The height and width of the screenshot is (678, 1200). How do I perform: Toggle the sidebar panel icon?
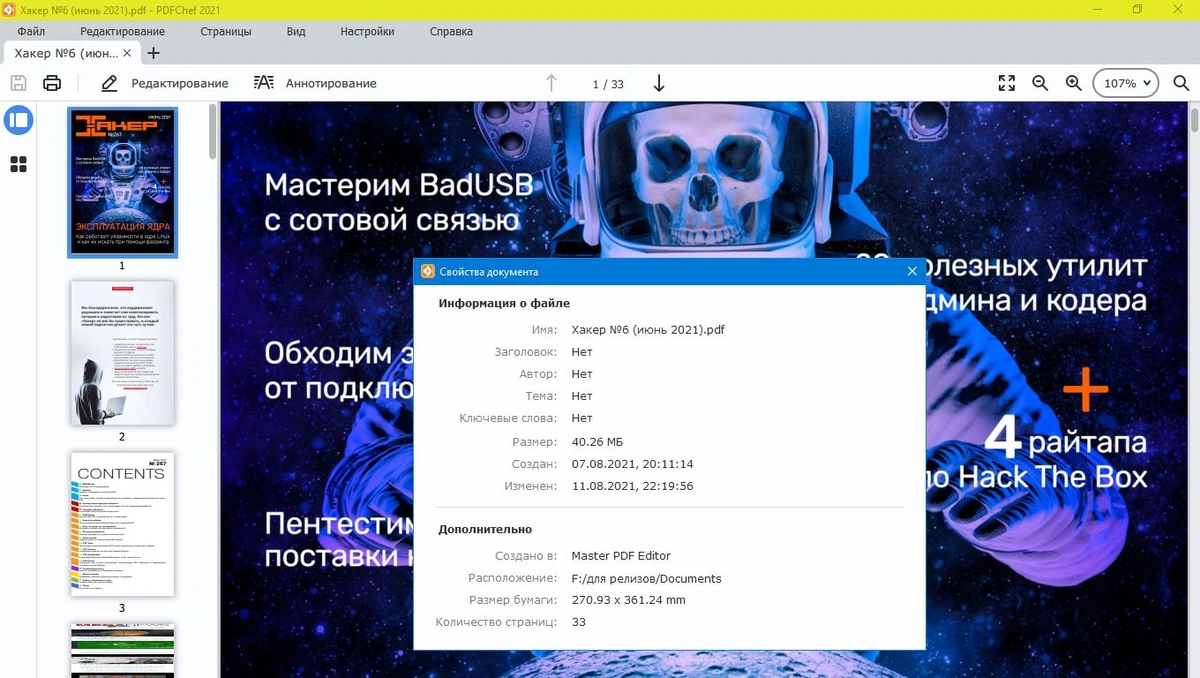pos(18,121)
